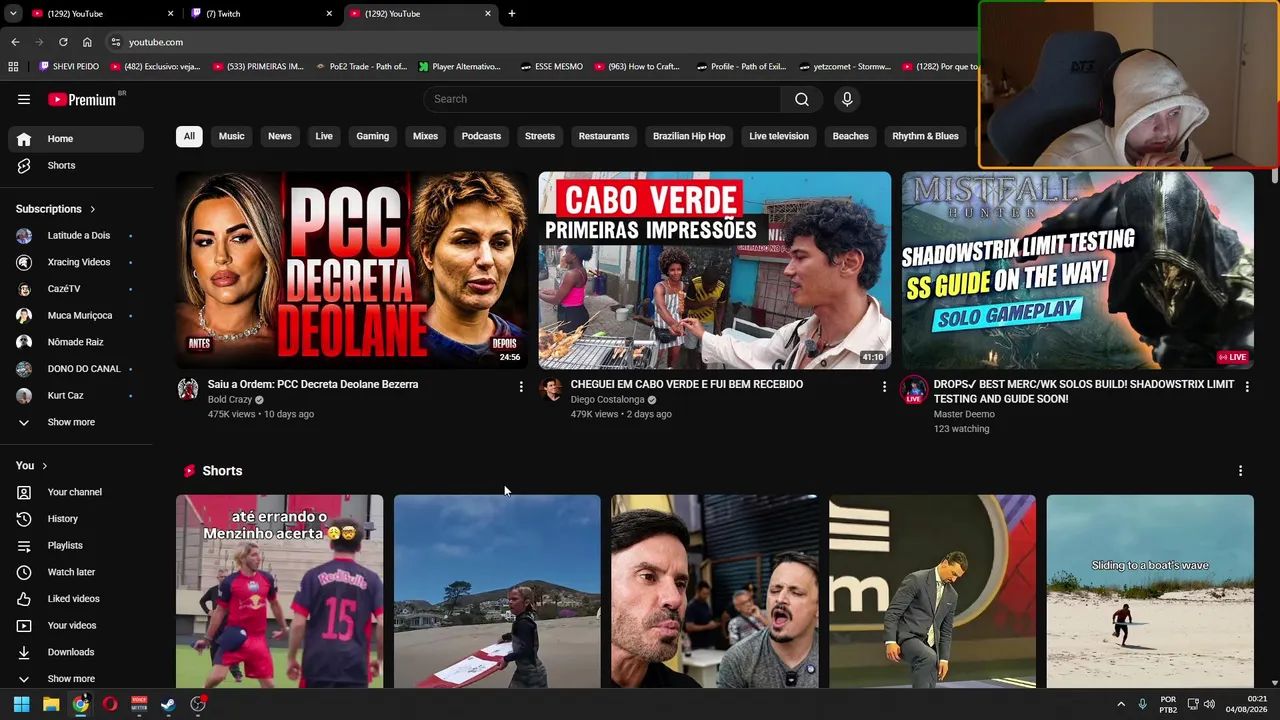
Task: Select the Podcasts filter chip
Action: (x=481, y=136)
